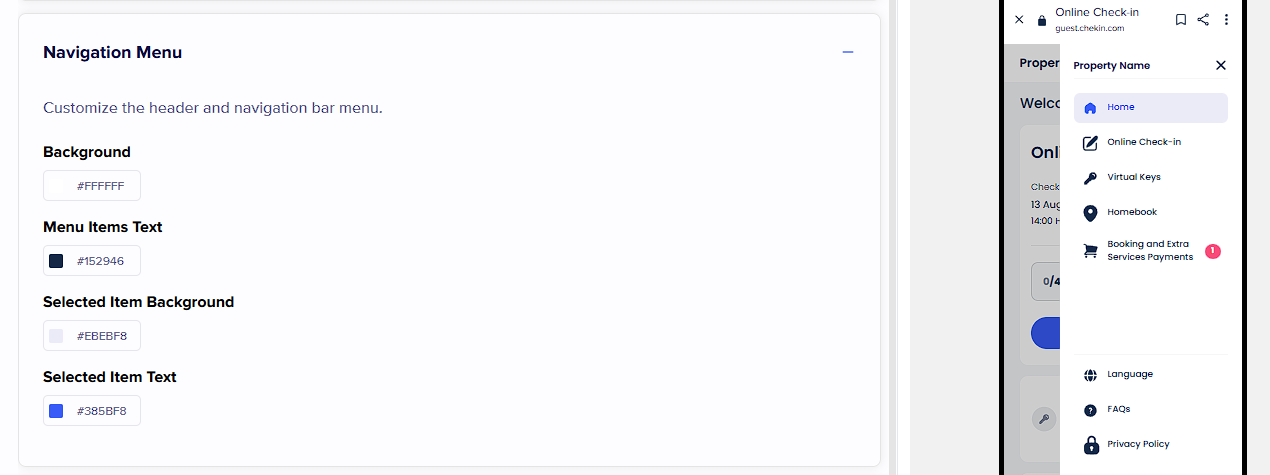Open the browser three-dot menu
The image size is (1270, 475).
[x=1226, y=19]
